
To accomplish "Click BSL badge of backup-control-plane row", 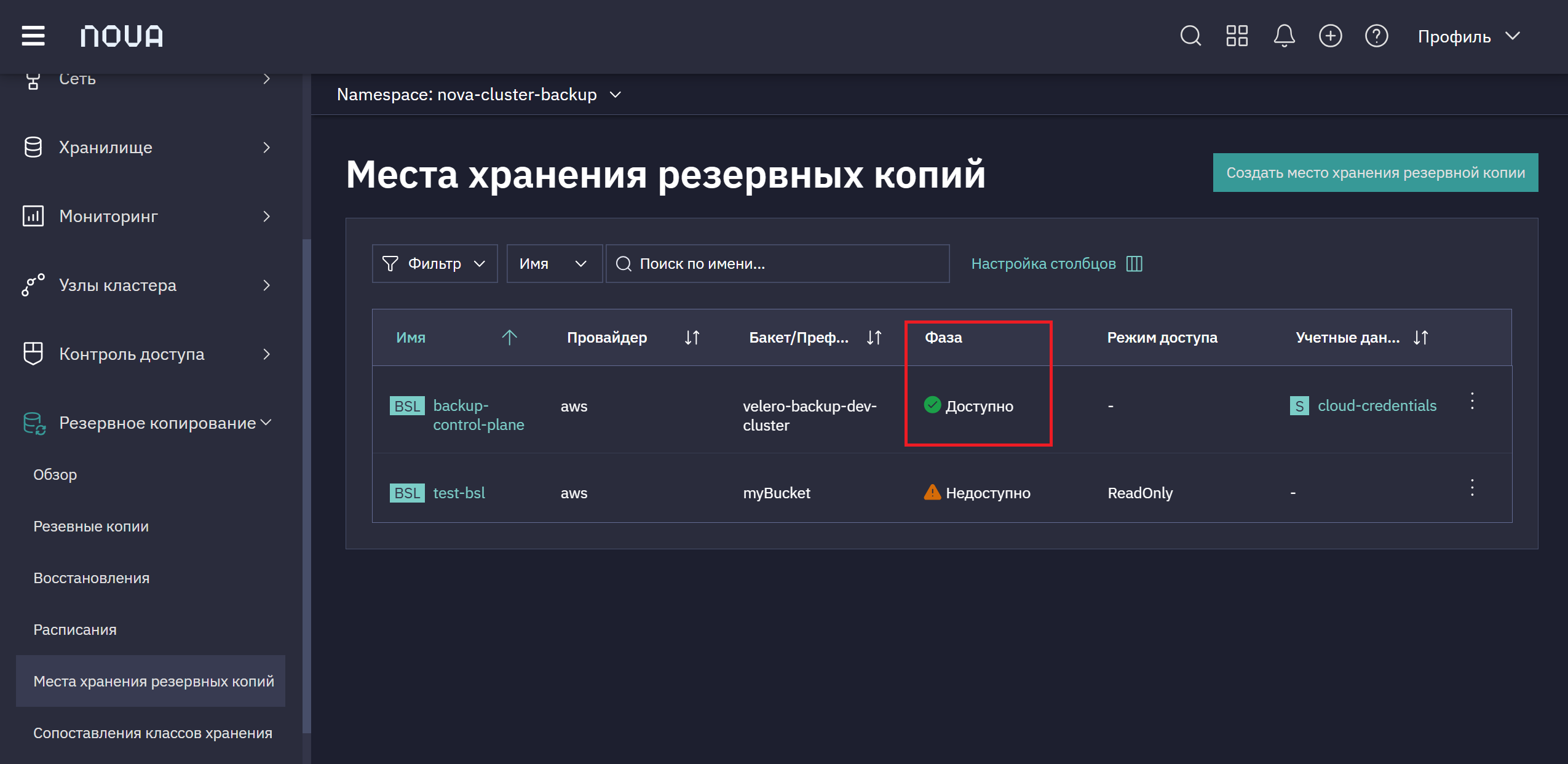I will (x=407, y=406).
